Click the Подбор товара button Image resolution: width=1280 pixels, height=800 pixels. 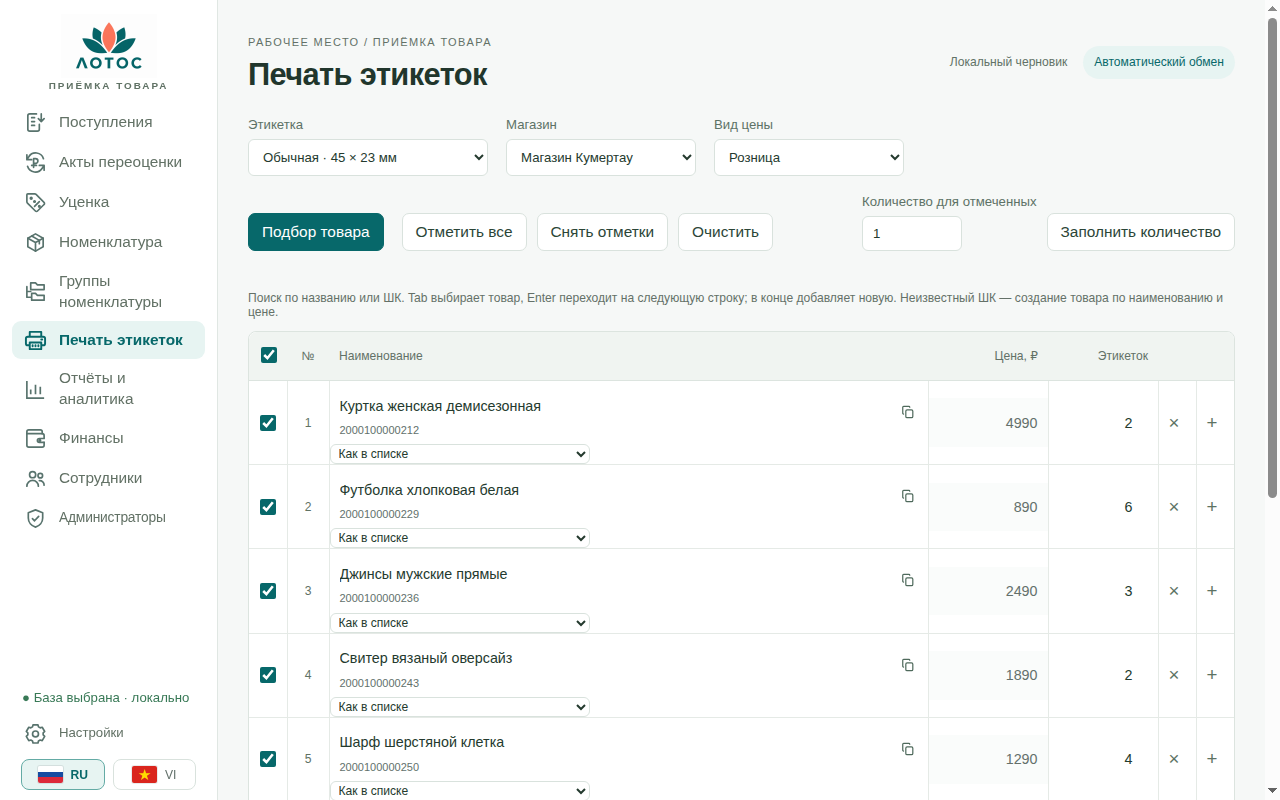316,232
